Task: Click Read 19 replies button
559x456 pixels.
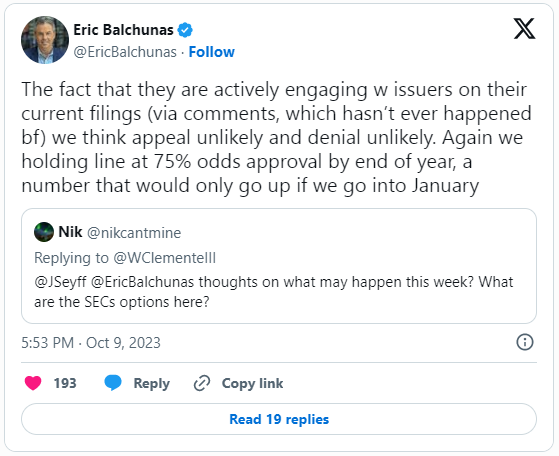Action: coord(279,419)
